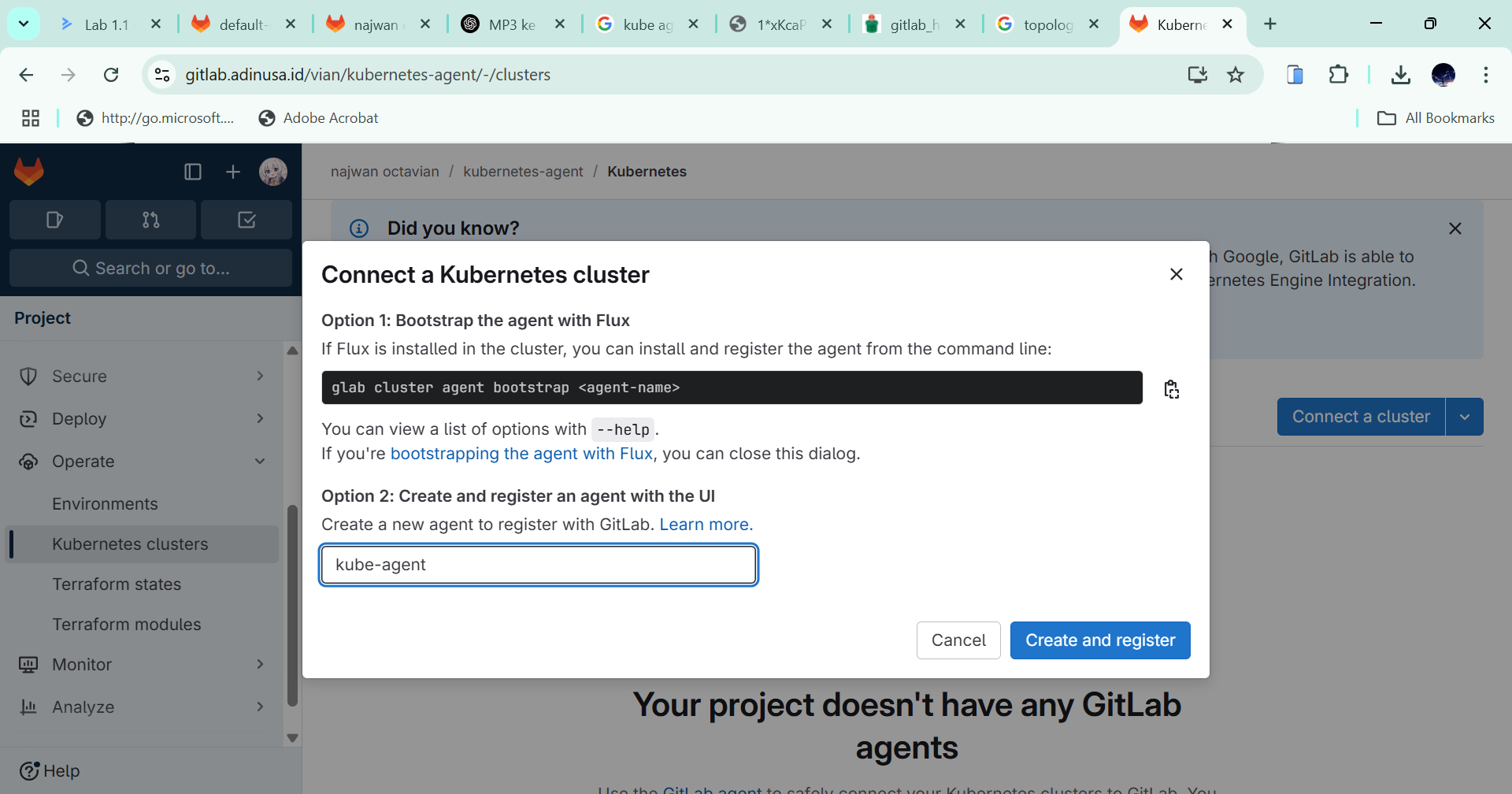Expand the Monitor sidebar section

coord(142,665)
